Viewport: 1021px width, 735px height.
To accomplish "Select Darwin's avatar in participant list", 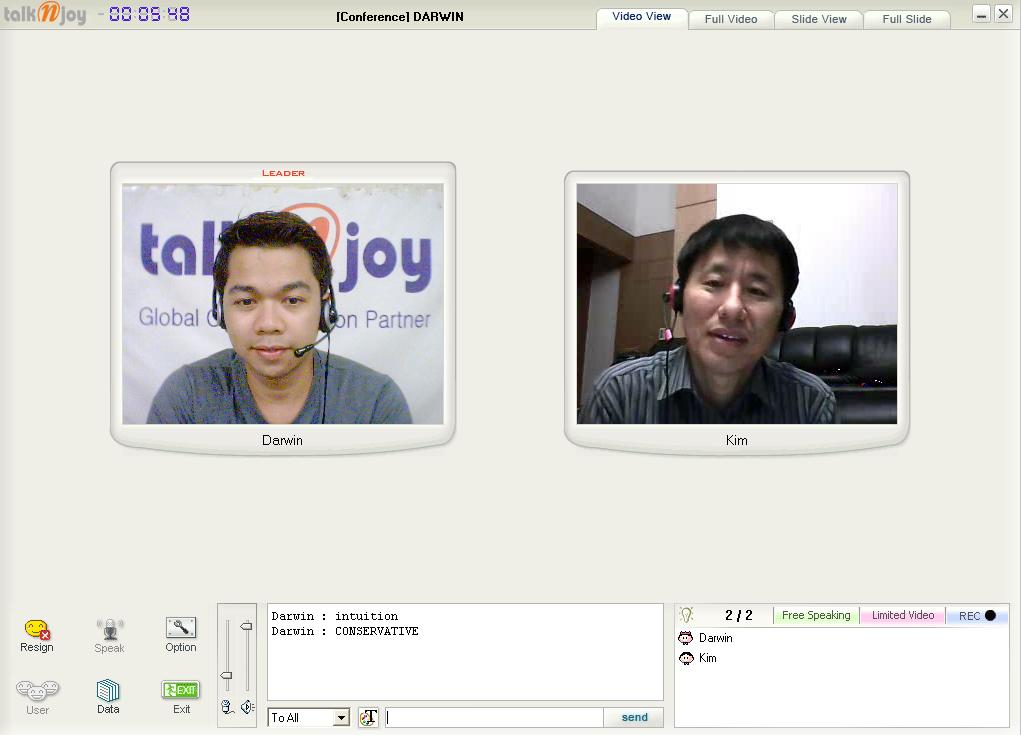I will click(686, 638).
